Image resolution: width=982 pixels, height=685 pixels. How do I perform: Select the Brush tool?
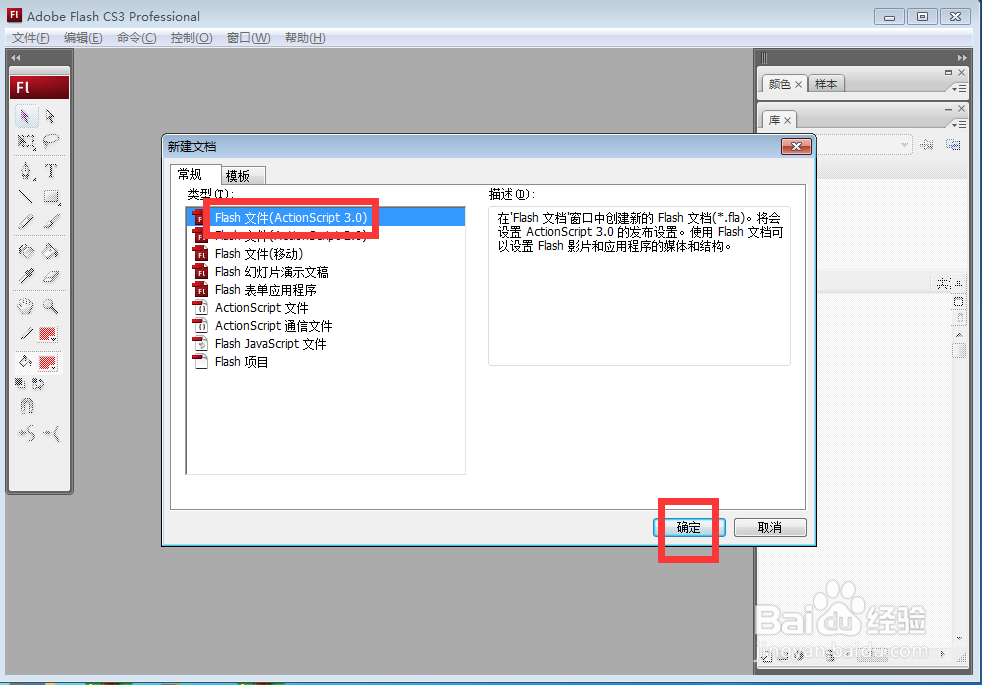51,222
